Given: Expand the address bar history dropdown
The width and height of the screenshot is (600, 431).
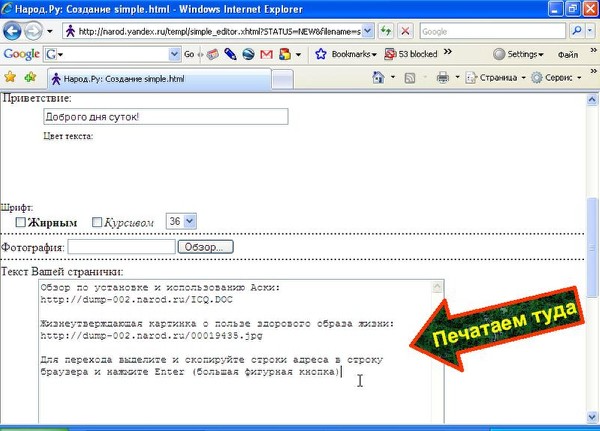Looking at the screenshot, I should 367,31.
